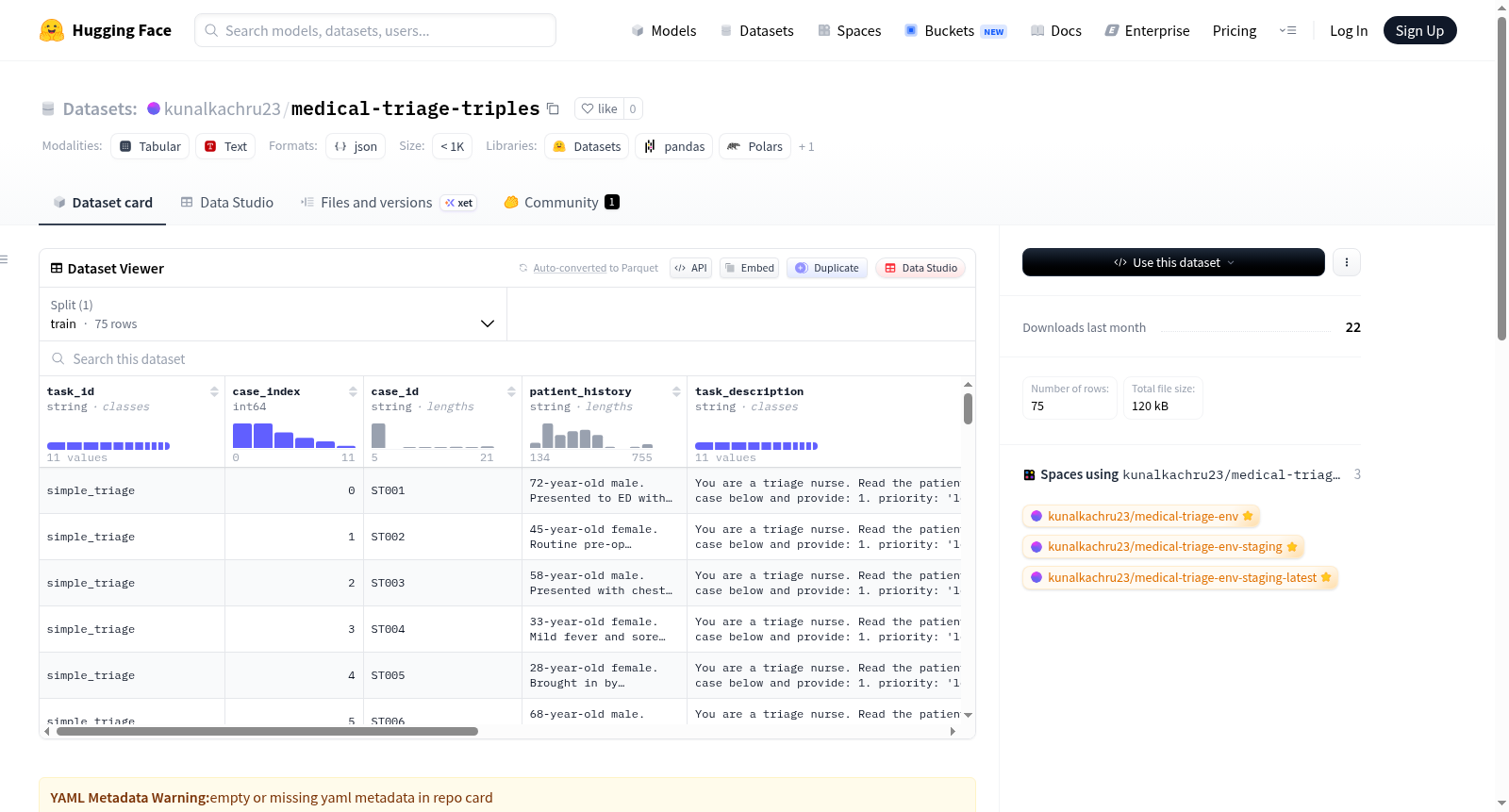
Task: Select the <1K size tag
Action: click(x=453, y=146)
